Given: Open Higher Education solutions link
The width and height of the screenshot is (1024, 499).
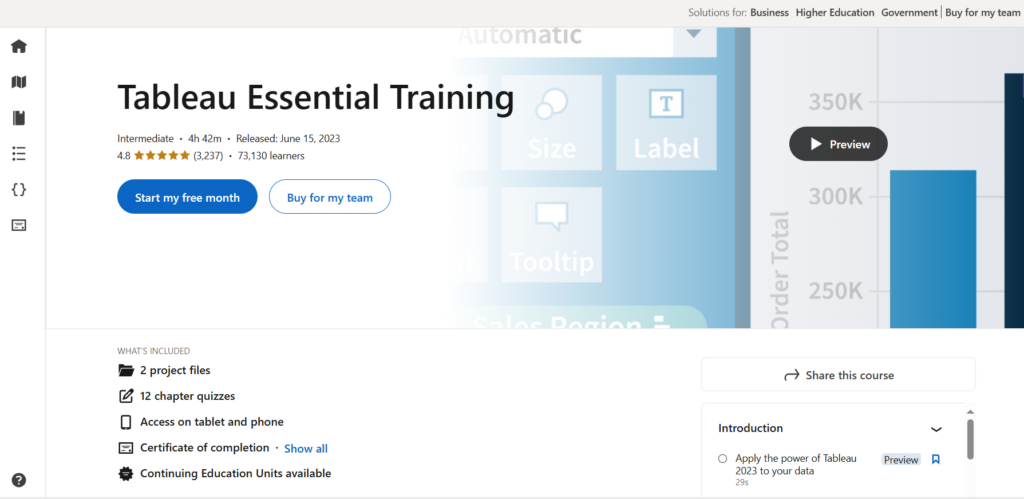Looking at the screenshot, I should tap(835, 12).
